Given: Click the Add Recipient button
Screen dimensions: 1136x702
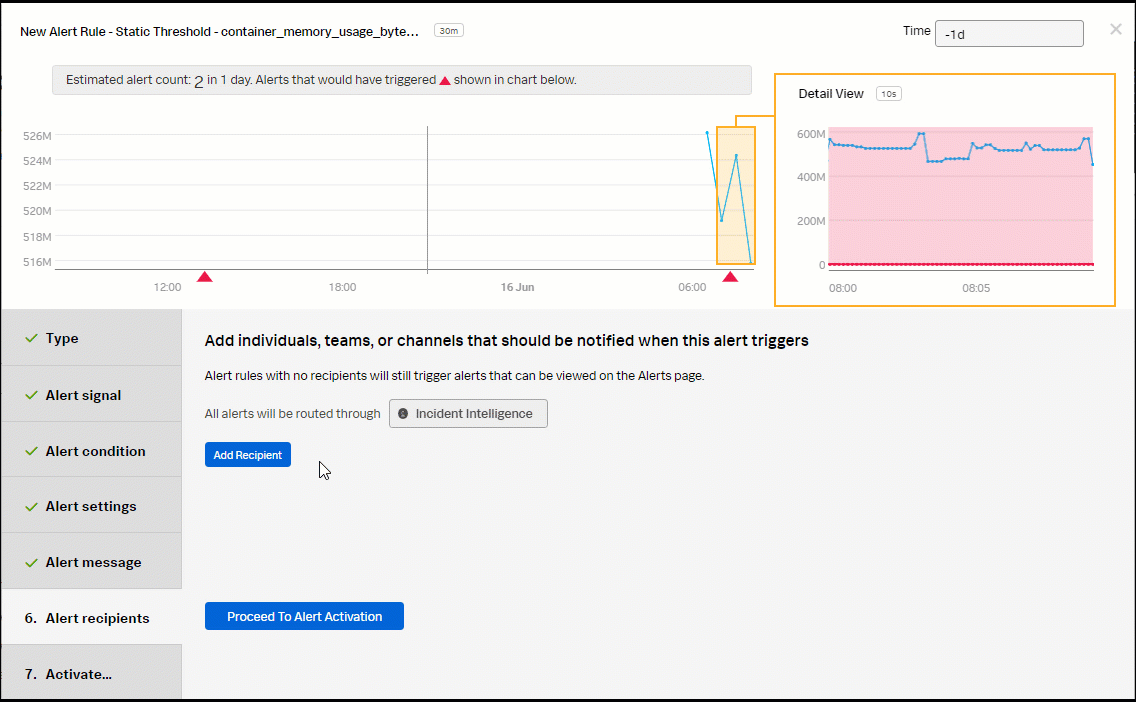Looking at the screenshot, I should 247,455.
